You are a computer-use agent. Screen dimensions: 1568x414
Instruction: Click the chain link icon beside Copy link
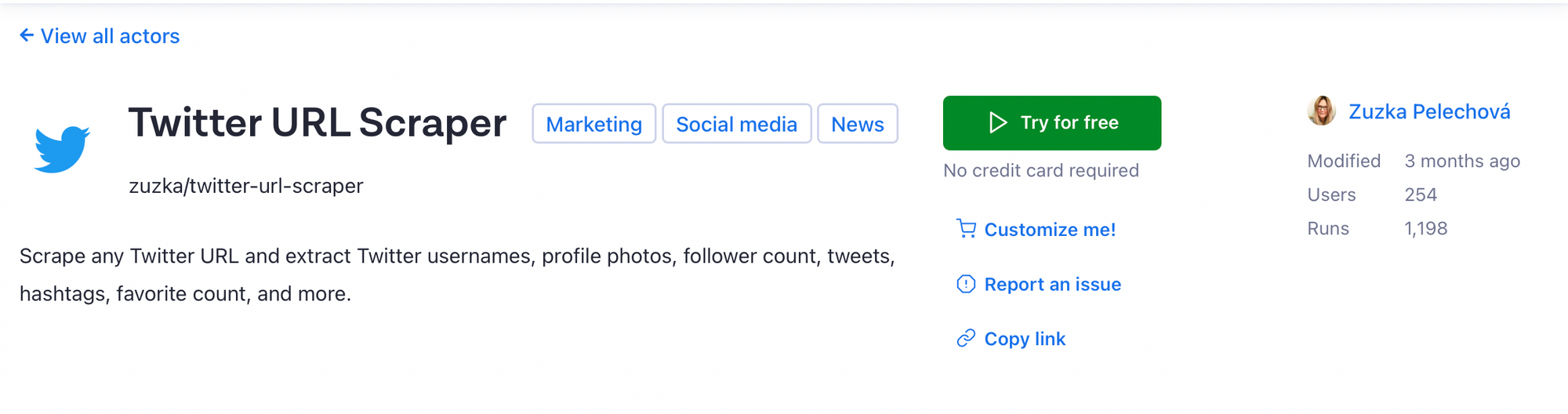coord(966,338)
